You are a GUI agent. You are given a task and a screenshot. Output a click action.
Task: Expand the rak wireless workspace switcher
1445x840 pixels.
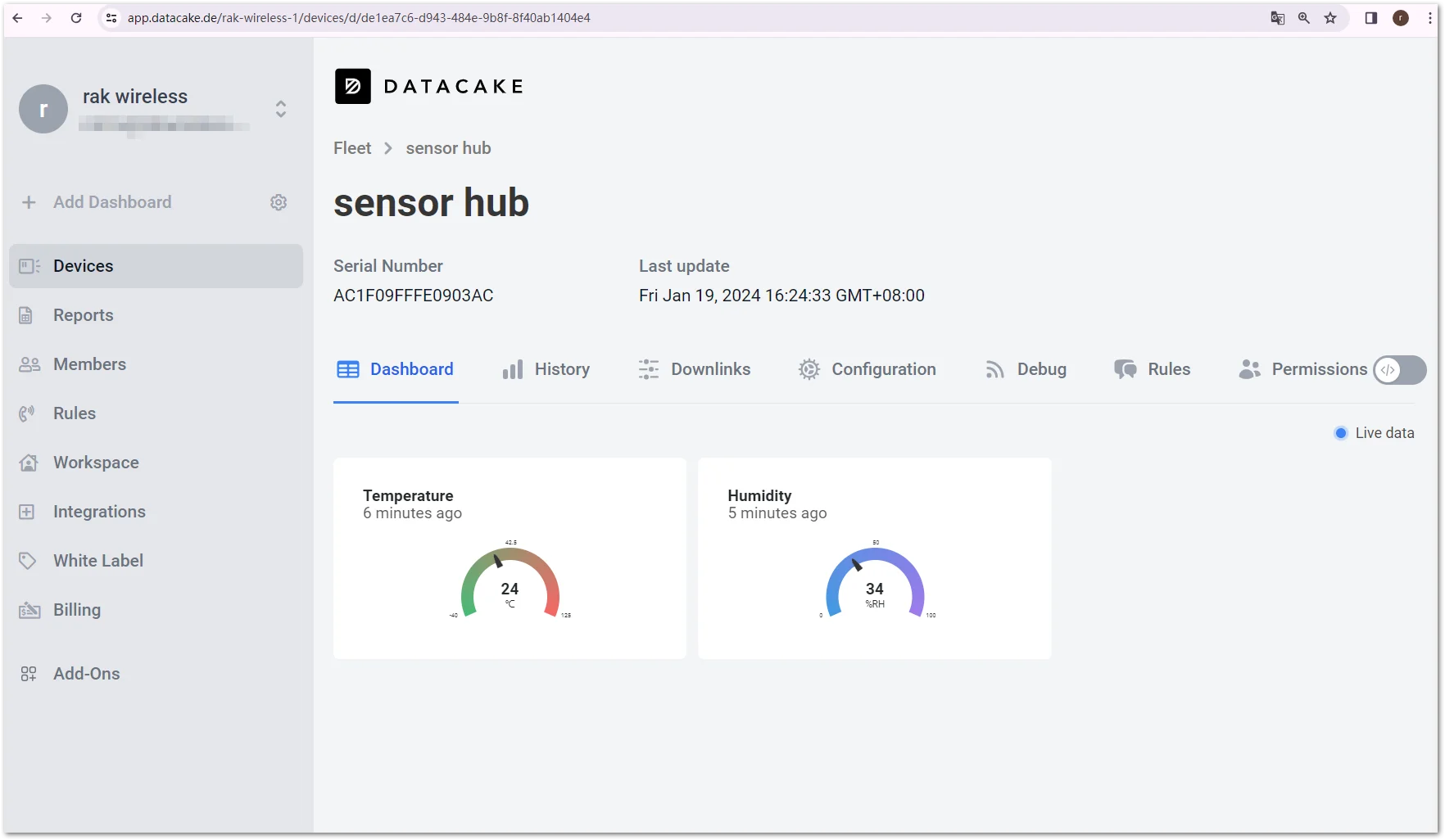pyautogui.click(x=281, y=109)
